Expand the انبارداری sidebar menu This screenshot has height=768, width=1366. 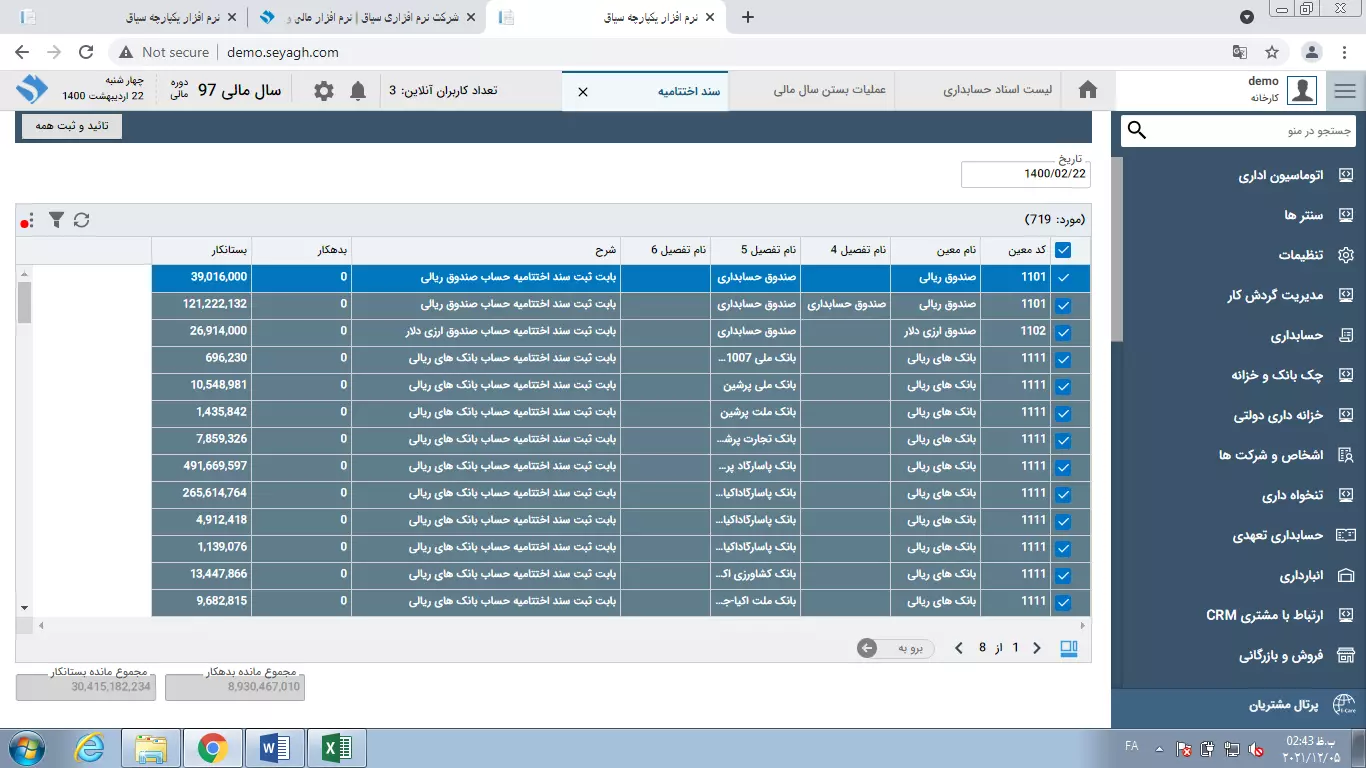(1300, 576)
